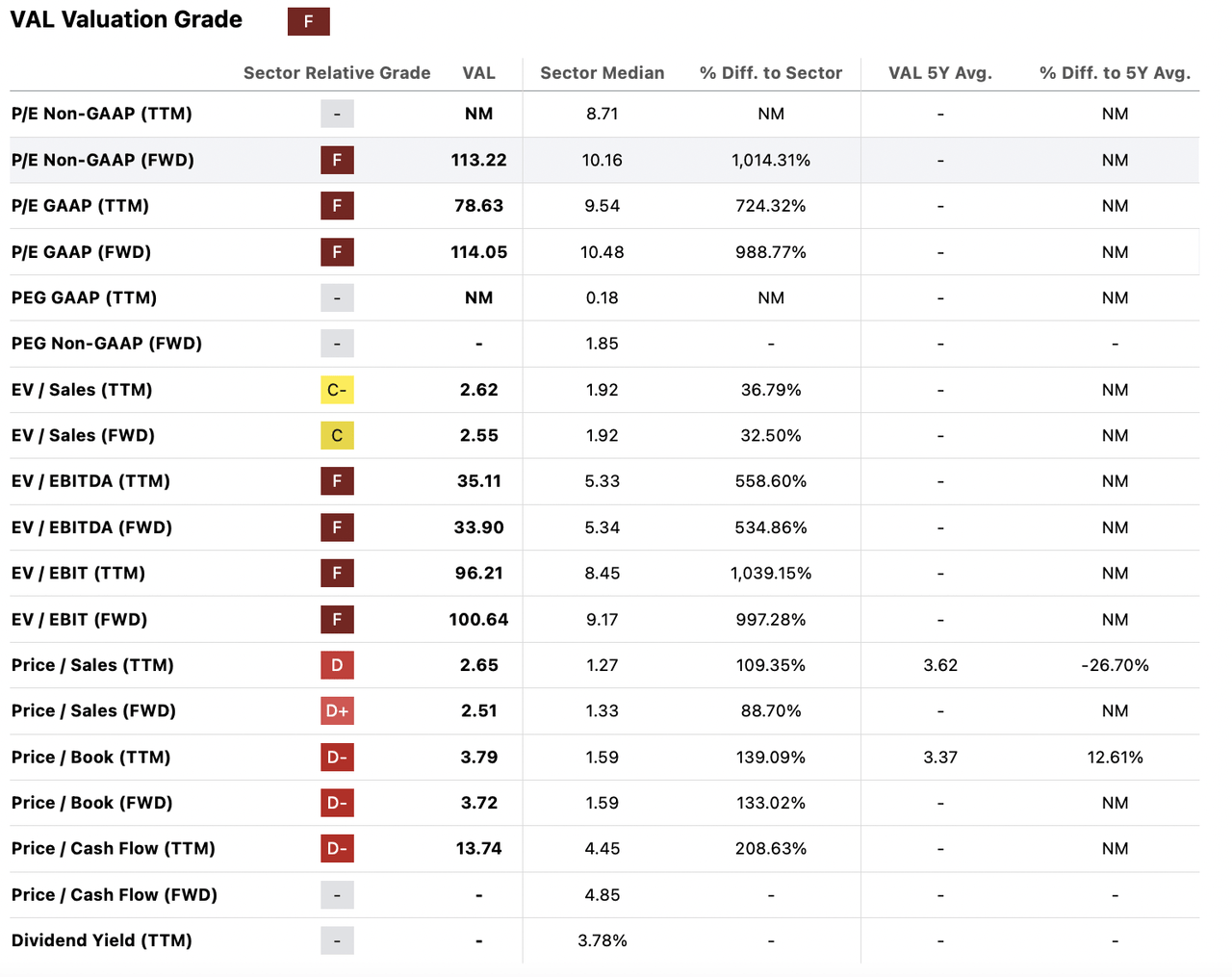The image size is (1232, 977).
Task: Select the 0.18 PEG GAAP sector median
Action: click(x=603, y=297)
